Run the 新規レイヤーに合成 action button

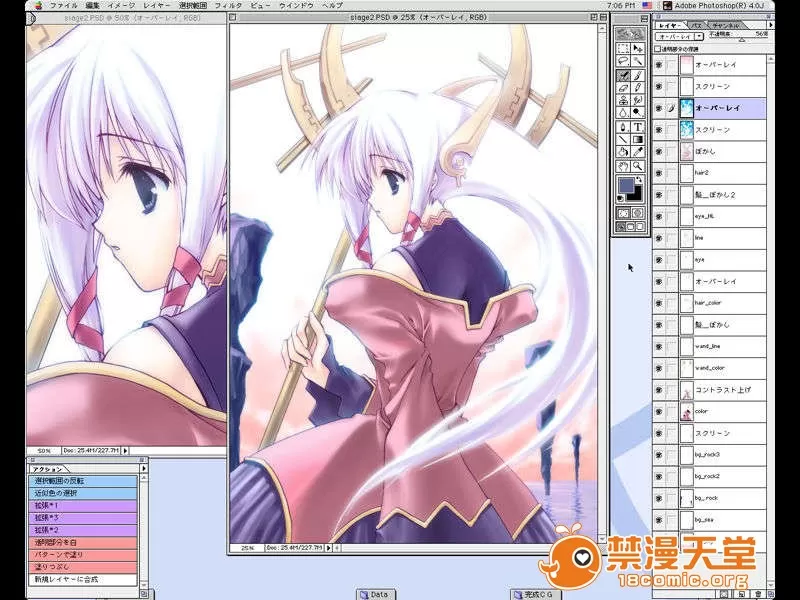(82, 579)
